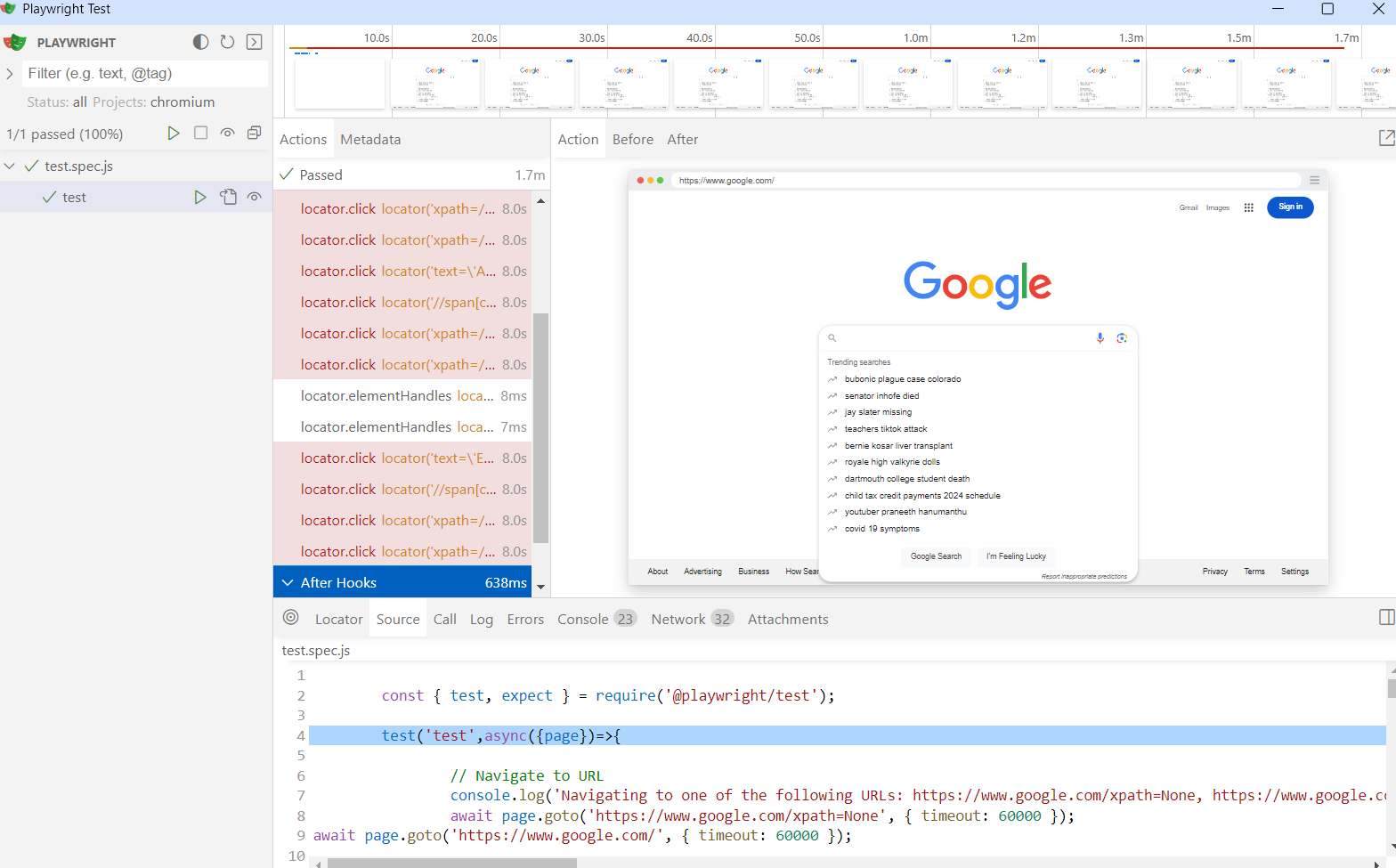Click the pick locator target icon
Viewport: 1396px width, 868px height.
pos(291,617)
